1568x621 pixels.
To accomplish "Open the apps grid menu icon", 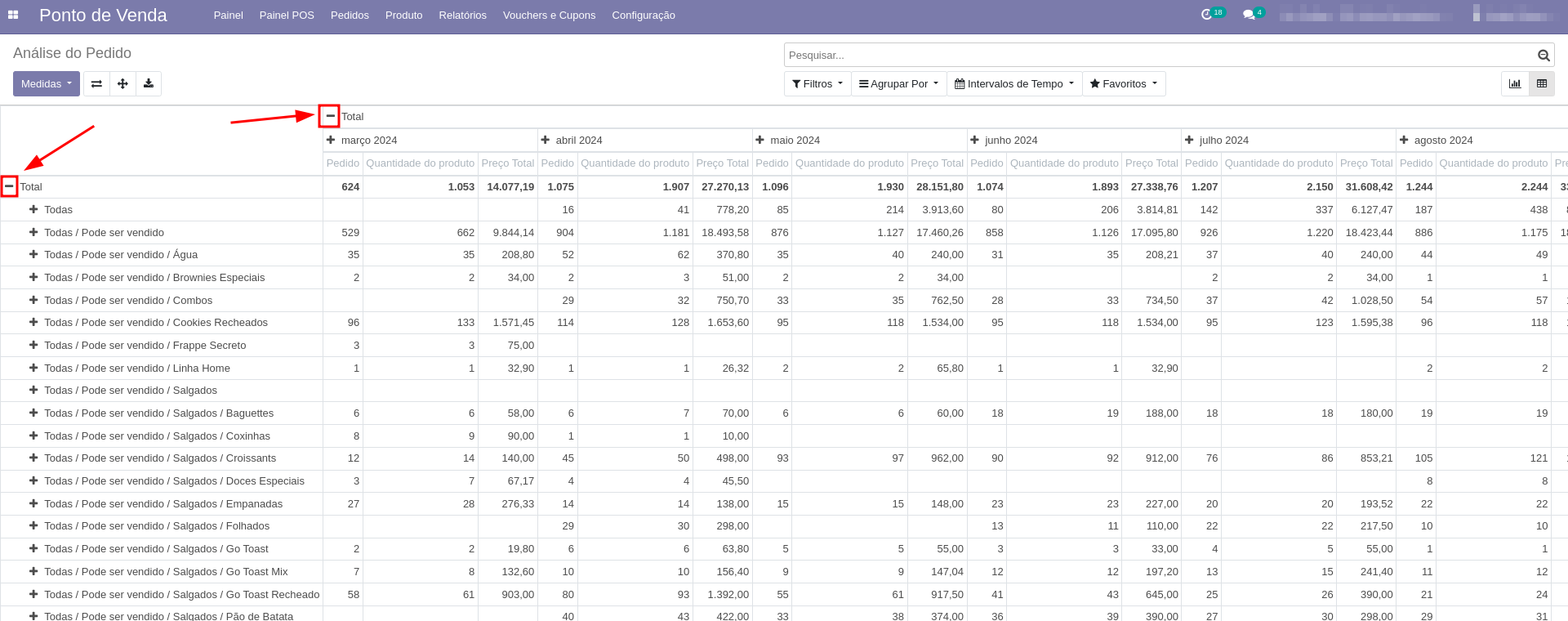I will coord(13,15).
